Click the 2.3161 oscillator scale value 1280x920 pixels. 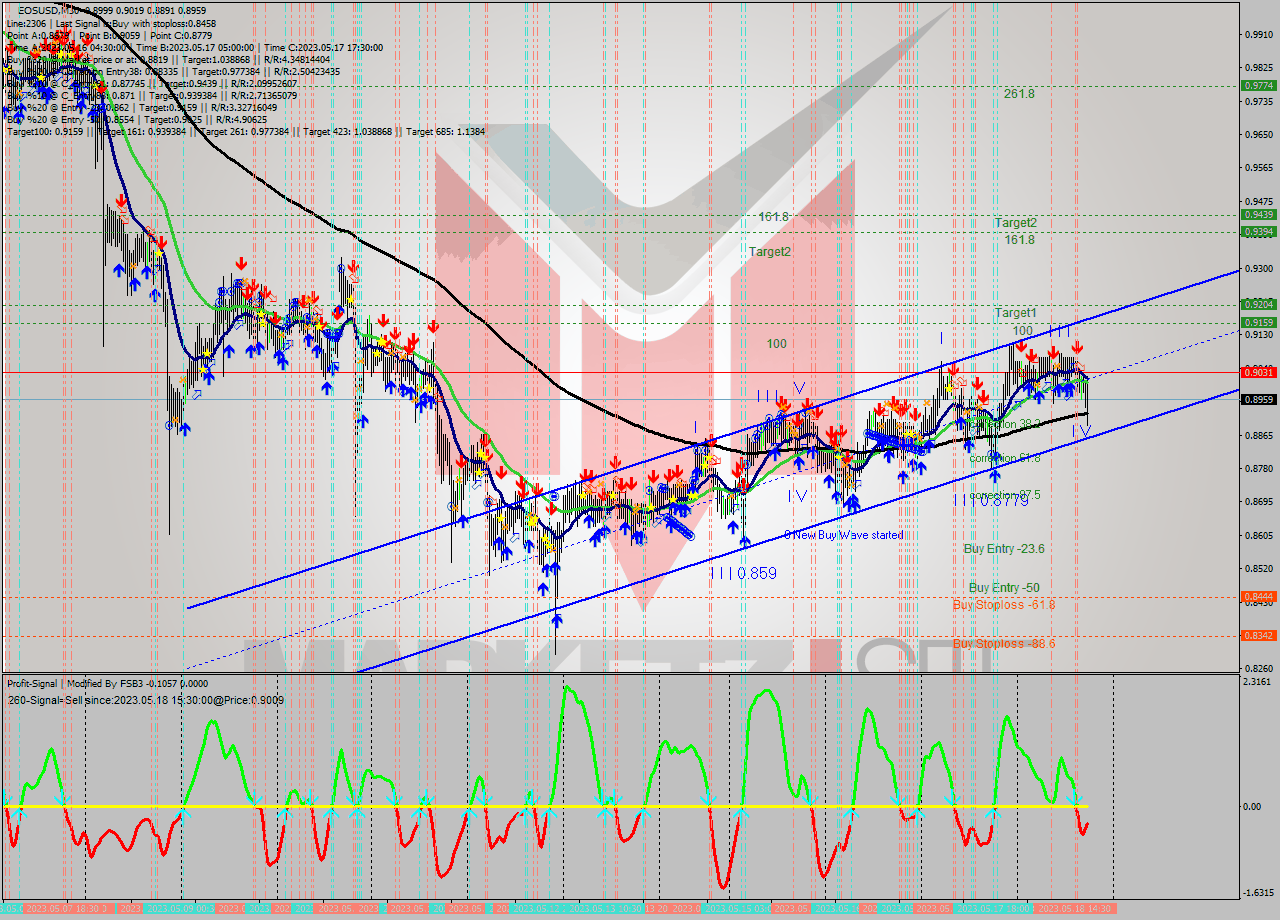(1257, 682)
